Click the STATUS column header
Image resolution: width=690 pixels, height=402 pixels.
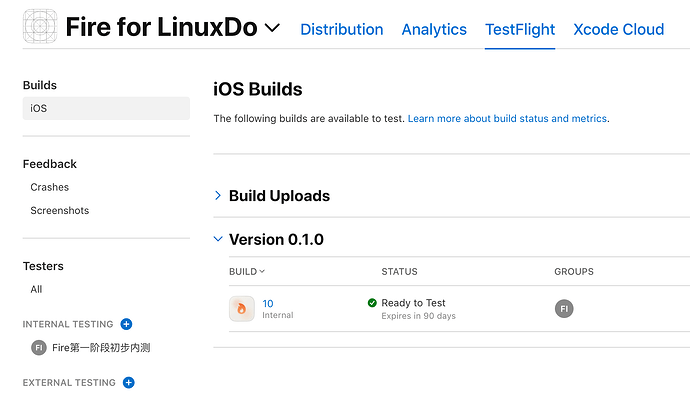tap(399, 272)
